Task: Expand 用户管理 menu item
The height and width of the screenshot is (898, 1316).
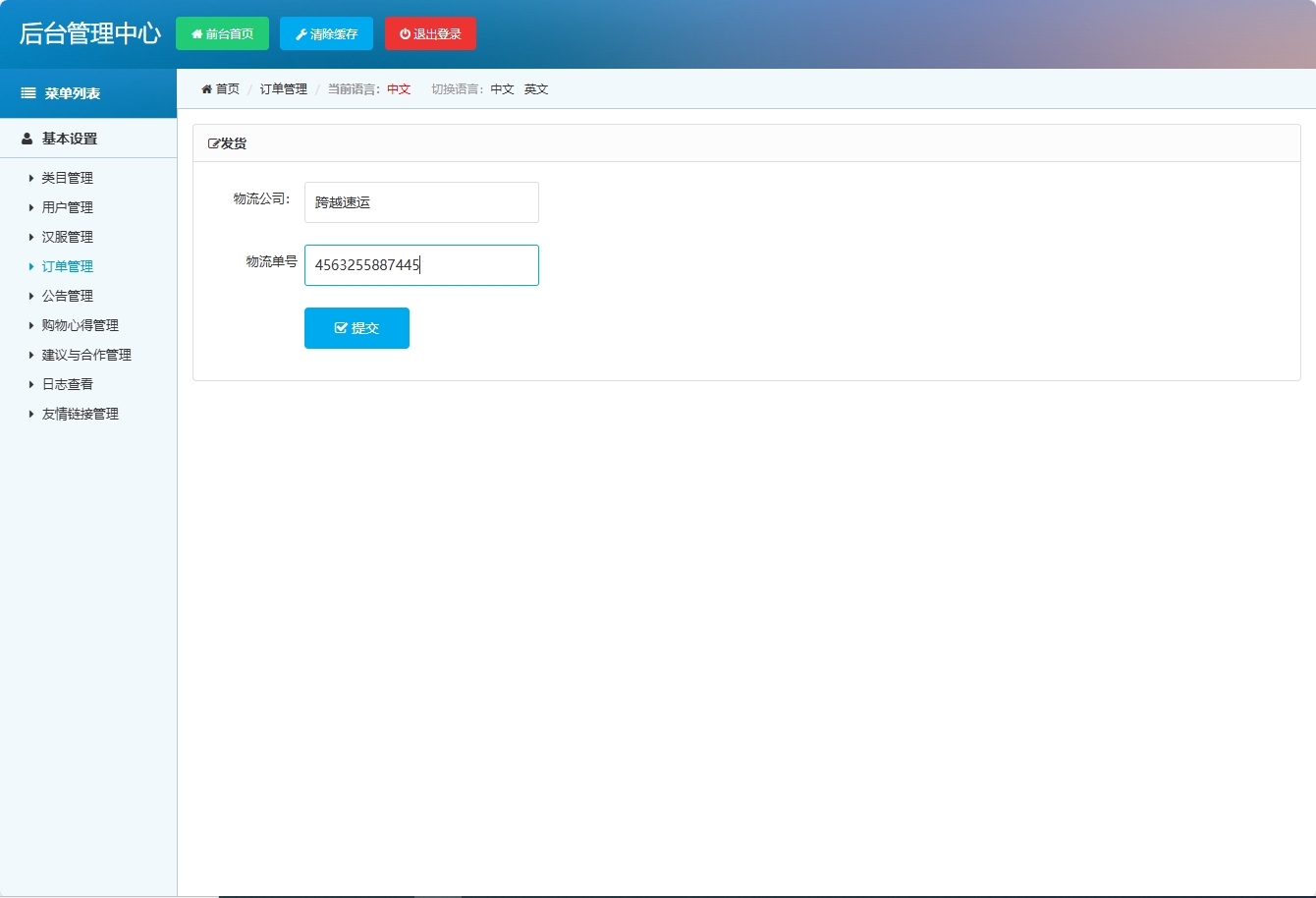Action: [x=68, y=207]
